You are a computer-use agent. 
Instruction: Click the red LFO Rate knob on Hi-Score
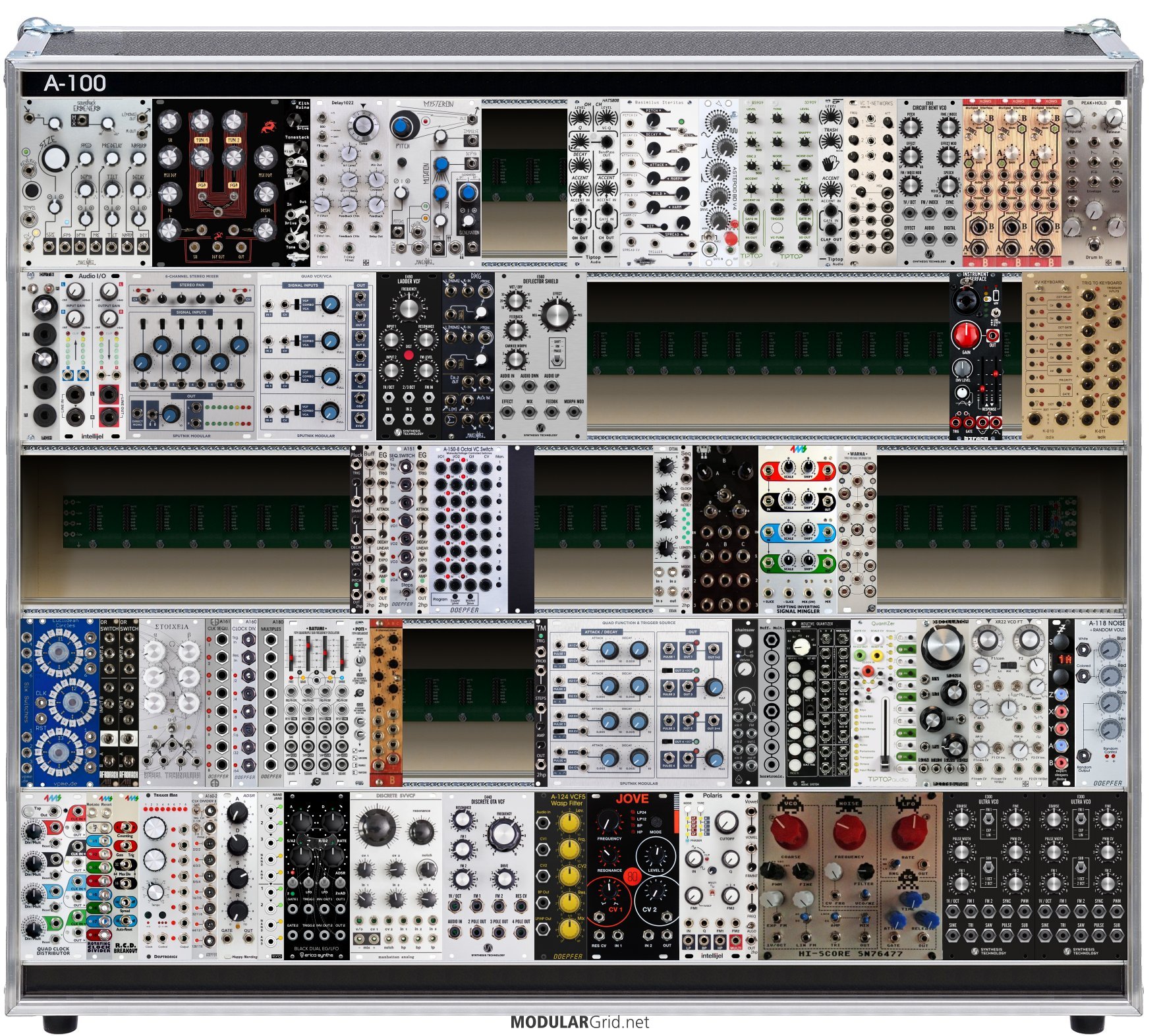tap(910, 832)
